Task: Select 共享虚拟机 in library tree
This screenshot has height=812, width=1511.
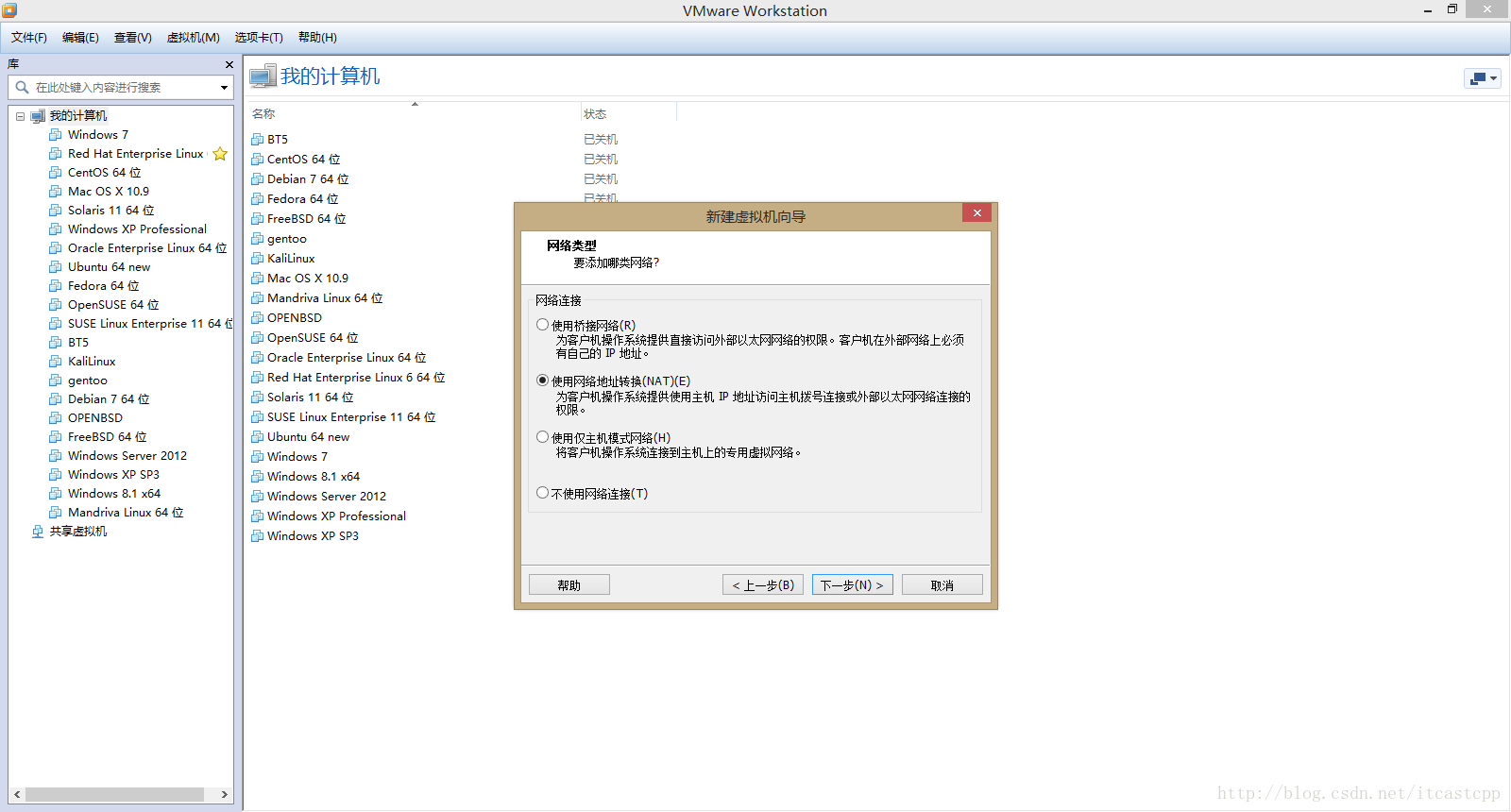Action: 78,532
